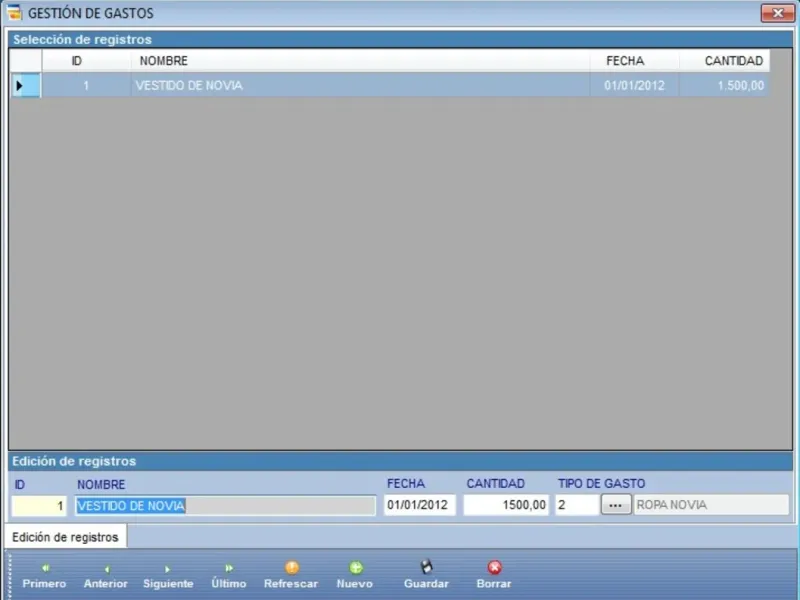Image resolution: width=800 pixels, height=600 pixels.
Task: Jump to last record with Último
Action: tap(229, 576)
